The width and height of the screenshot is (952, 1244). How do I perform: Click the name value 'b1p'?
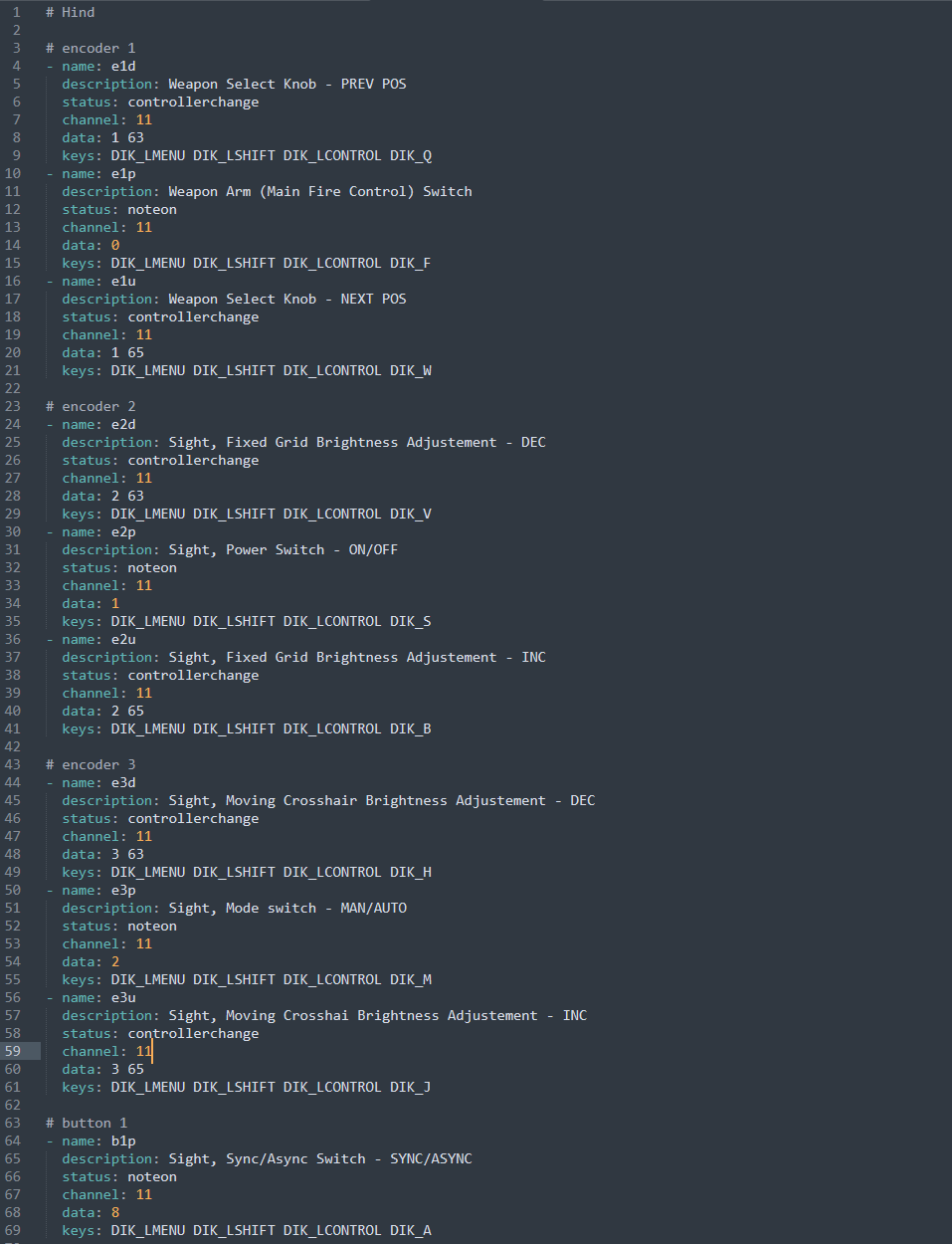coord(123,1140)
